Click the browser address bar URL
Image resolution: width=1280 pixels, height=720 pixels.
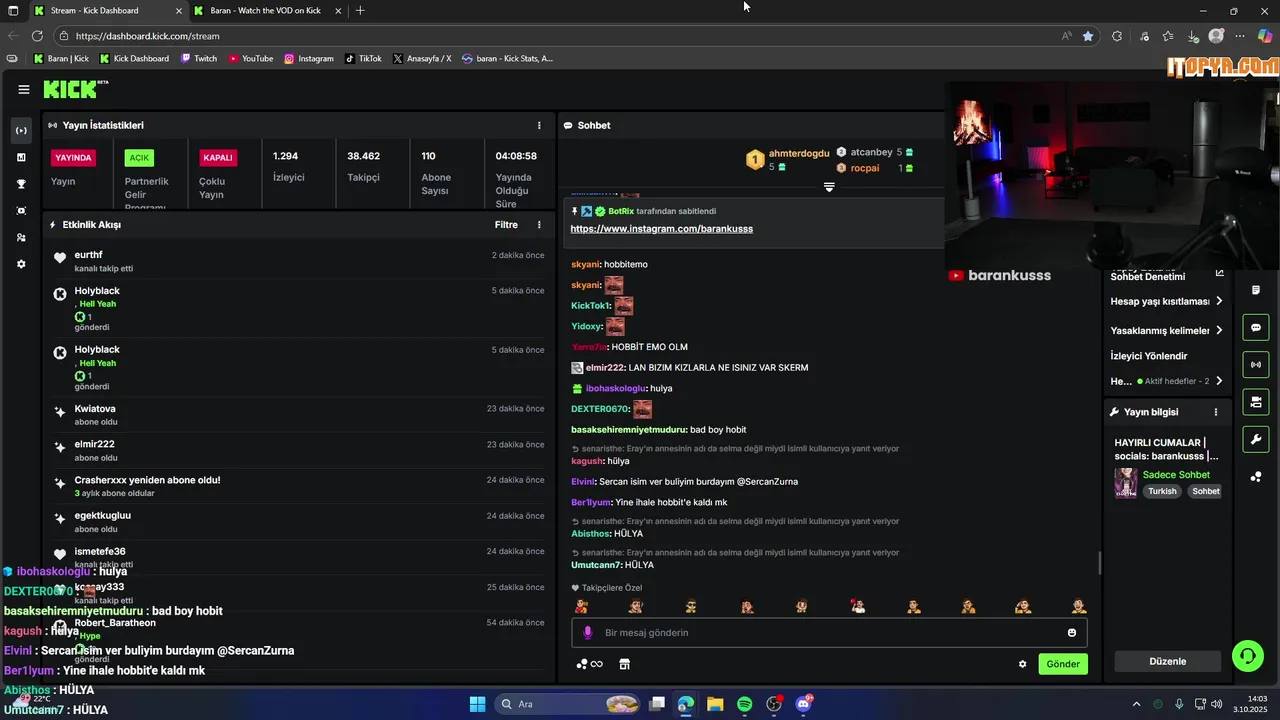(x=148, y=36)
